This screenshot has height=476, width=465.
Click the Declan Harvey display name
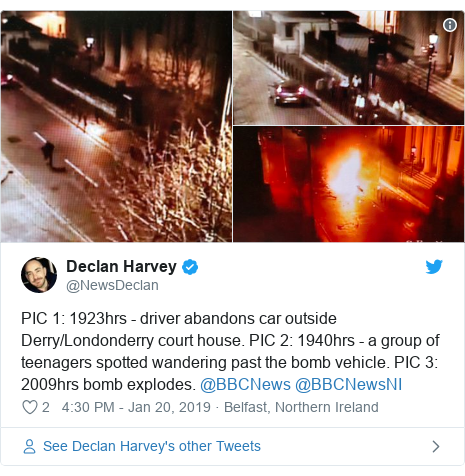click(x=121, y=266)
